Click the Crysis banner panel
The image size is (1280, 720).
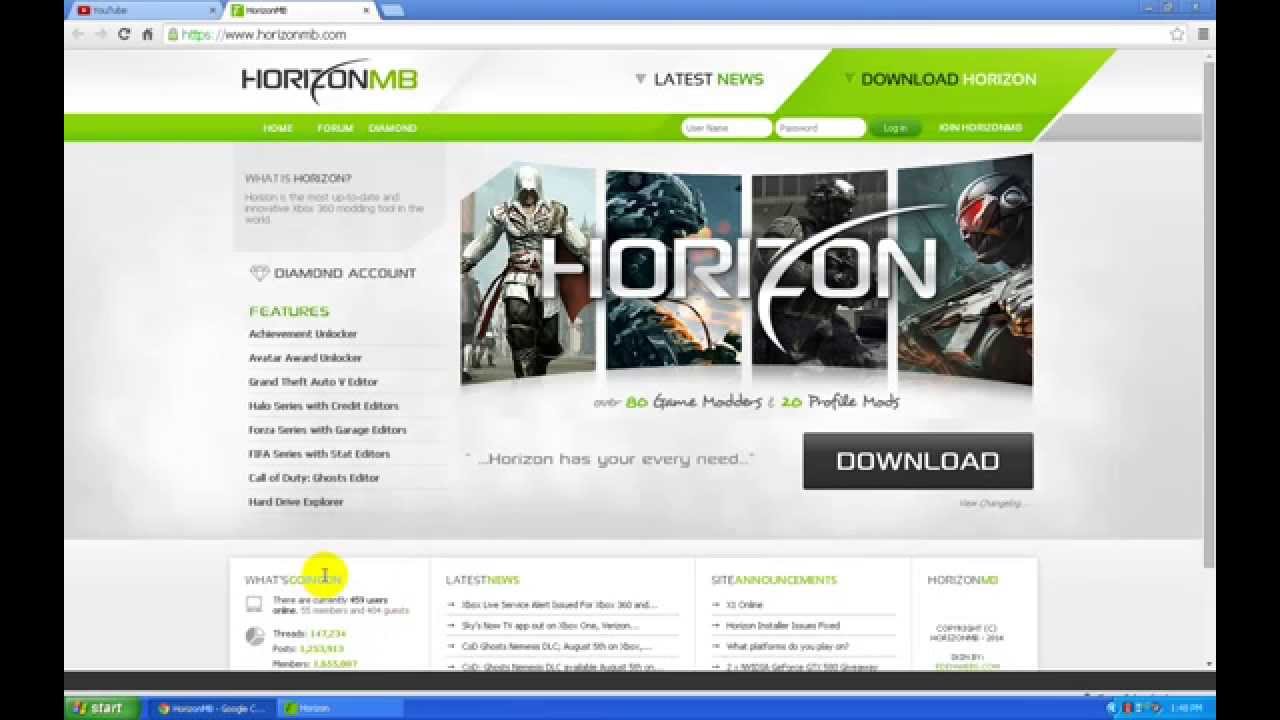pos(965,270)
